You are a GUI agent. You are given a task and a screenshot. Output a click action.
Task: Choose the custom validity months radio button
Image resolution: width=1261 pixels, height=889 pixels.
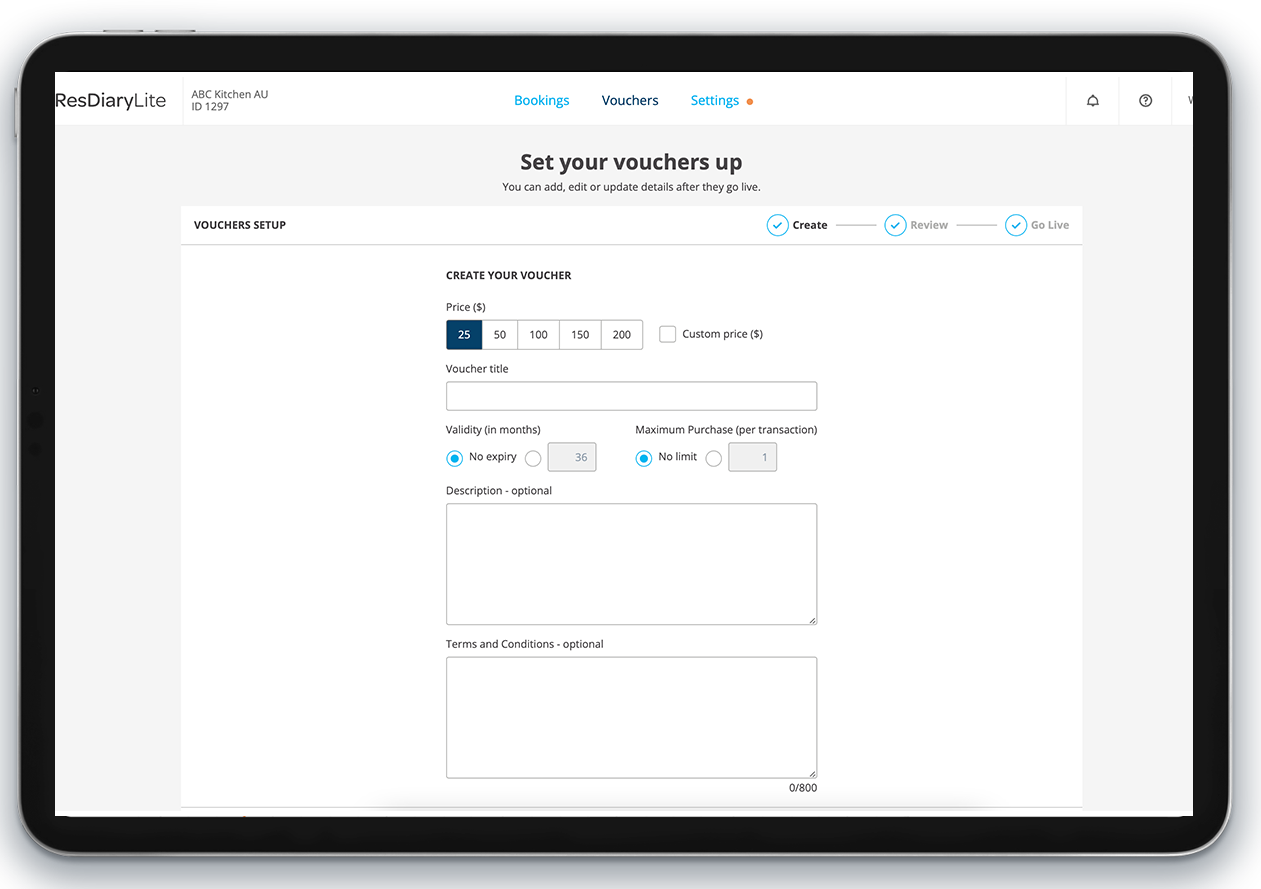click(533, 458)
